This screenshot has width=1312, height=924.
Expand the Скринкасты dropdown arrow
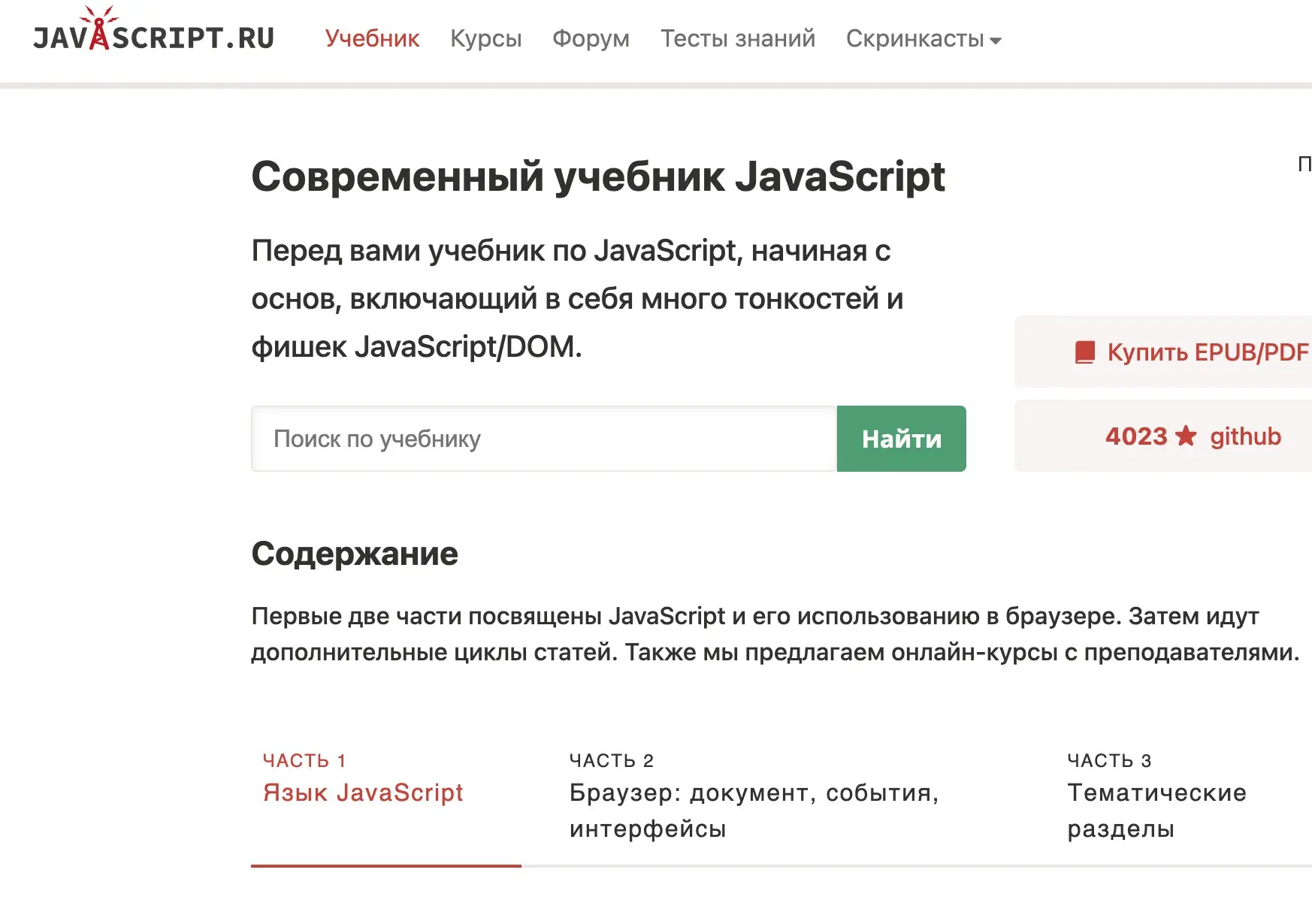996,41
